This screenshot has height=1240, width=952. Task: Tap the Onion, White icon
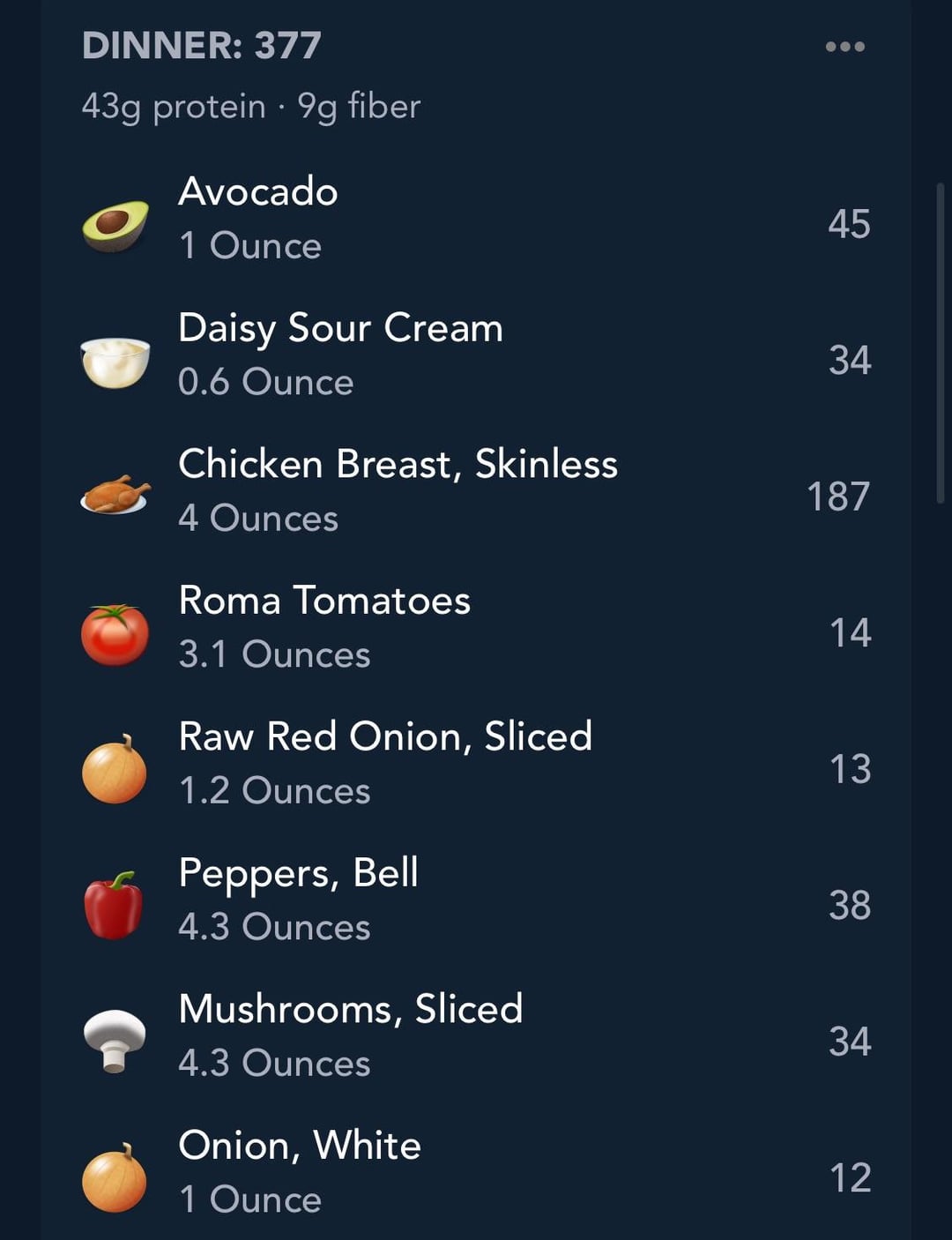(x=115, y=1178)
